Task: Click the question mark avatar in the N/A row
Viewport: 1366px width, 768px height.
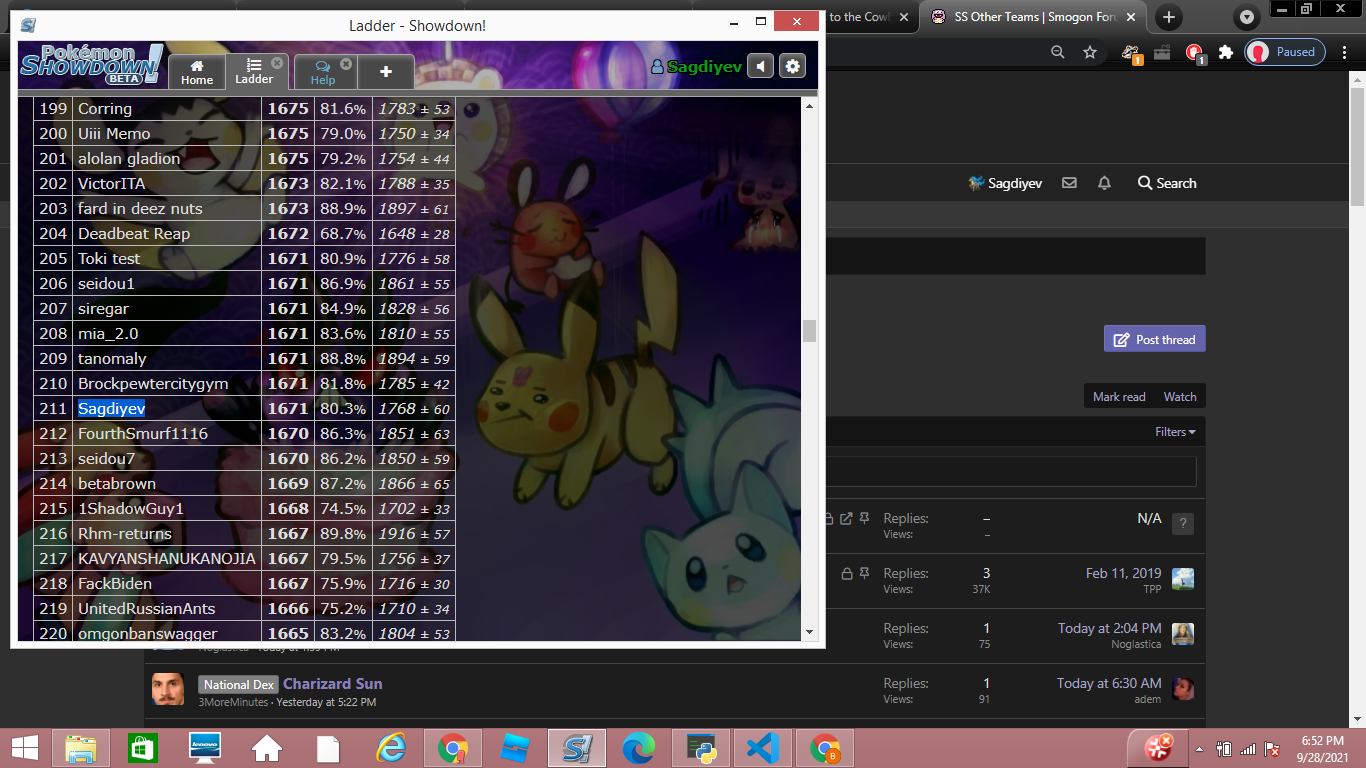Action: point(1183,524)
